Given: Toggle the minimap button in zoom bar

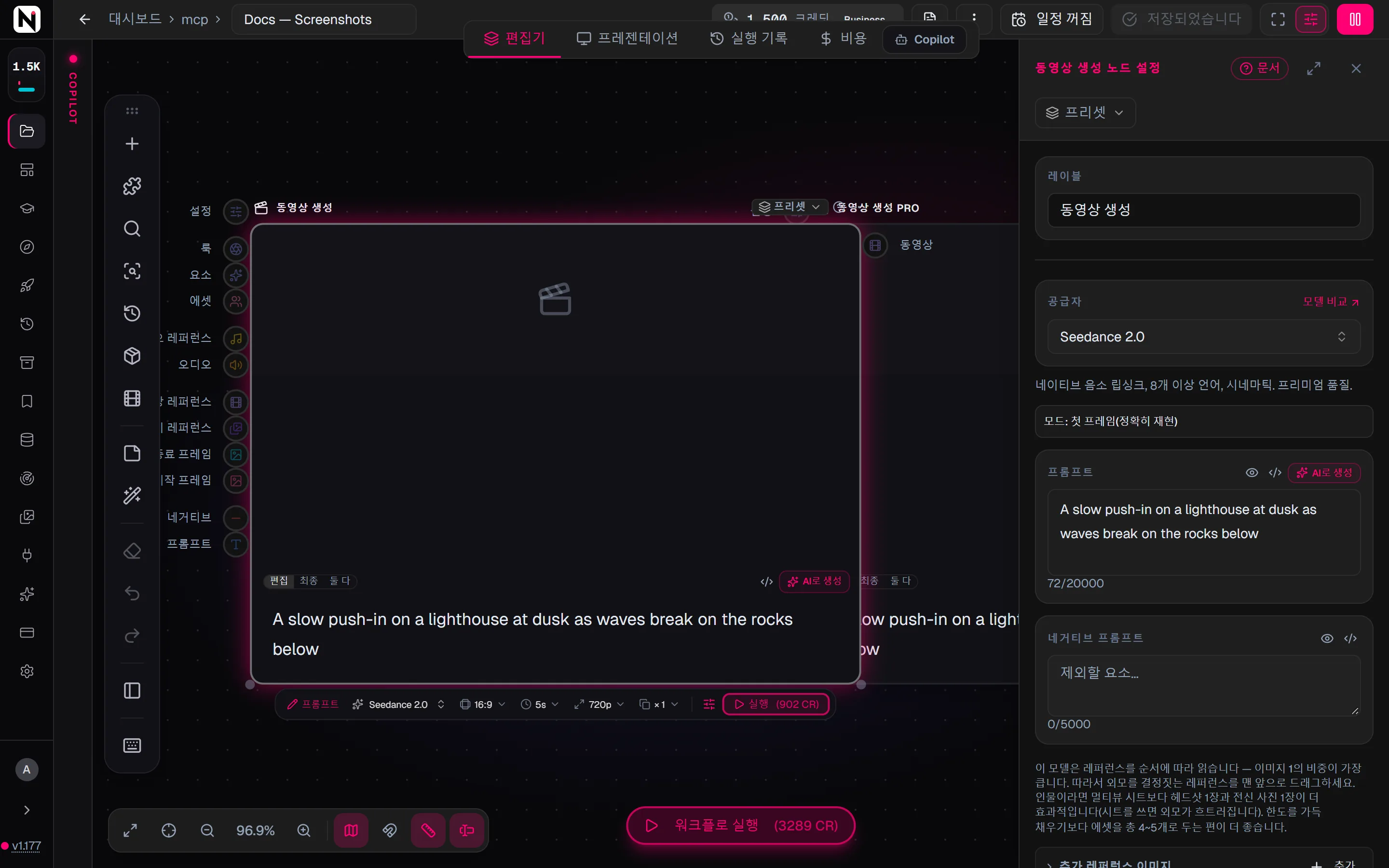Looking at the screenshot, I should (x=351, y=830).
